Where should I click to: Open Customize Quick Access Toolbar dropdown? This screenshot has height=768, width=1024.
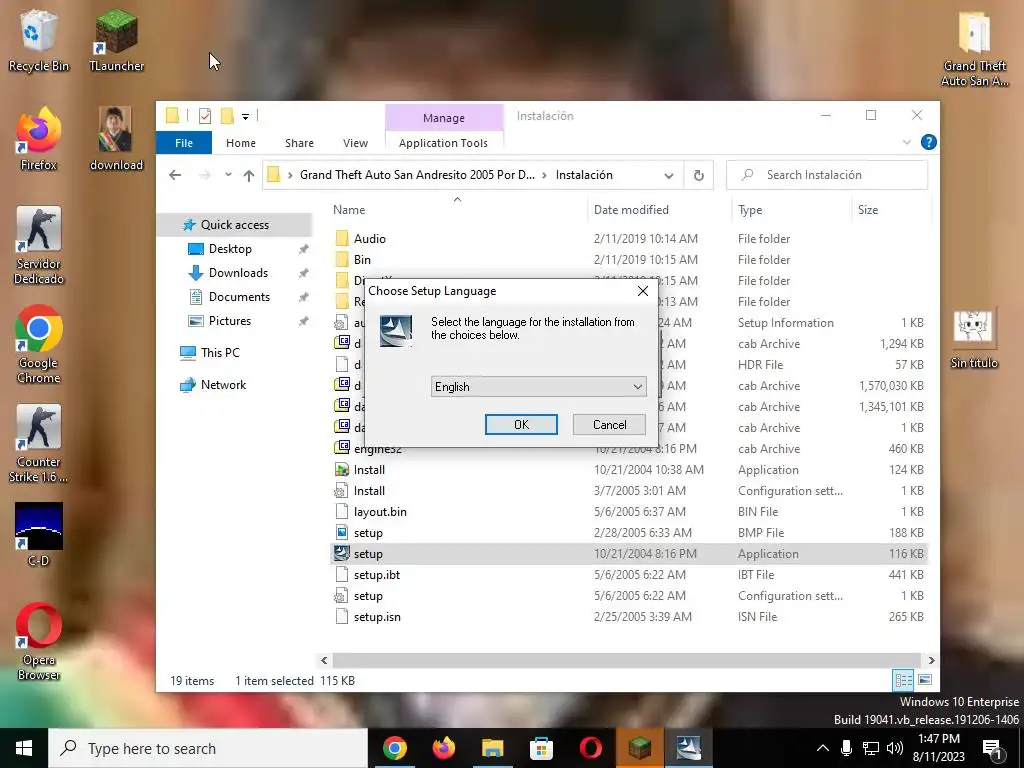click(x=246, y=117)
